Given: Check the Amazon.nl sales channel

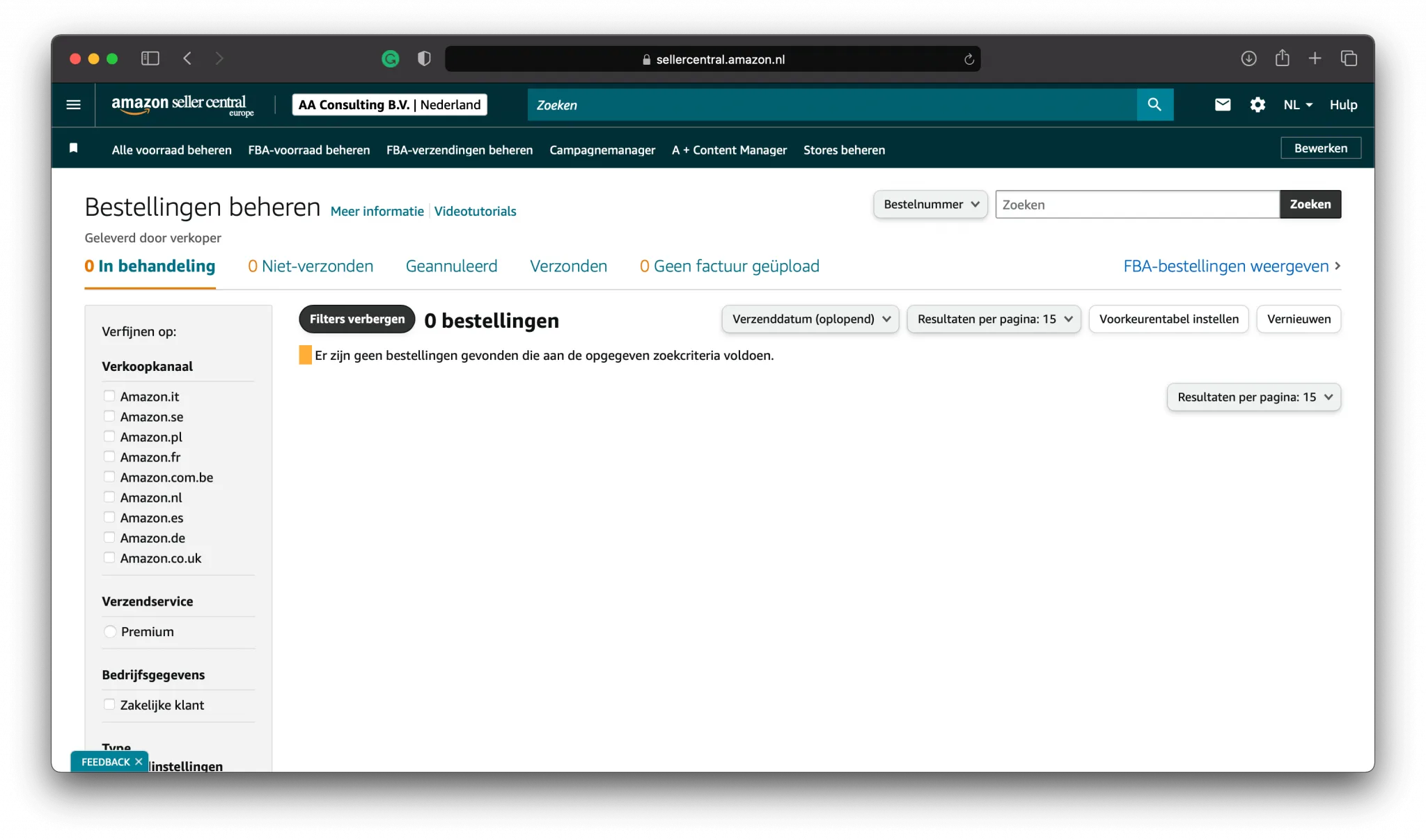Looking at the screenshot, I should (x=109, y=497).
